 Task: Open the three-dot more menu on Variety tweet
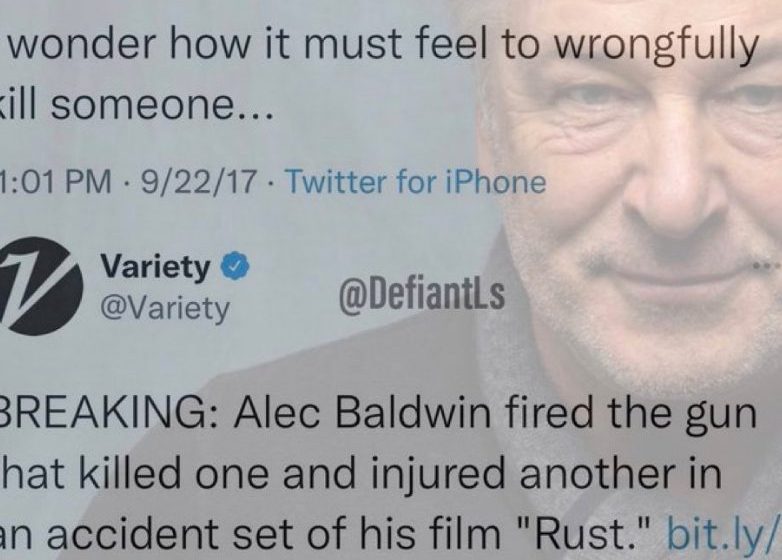[x=768, y=267]
